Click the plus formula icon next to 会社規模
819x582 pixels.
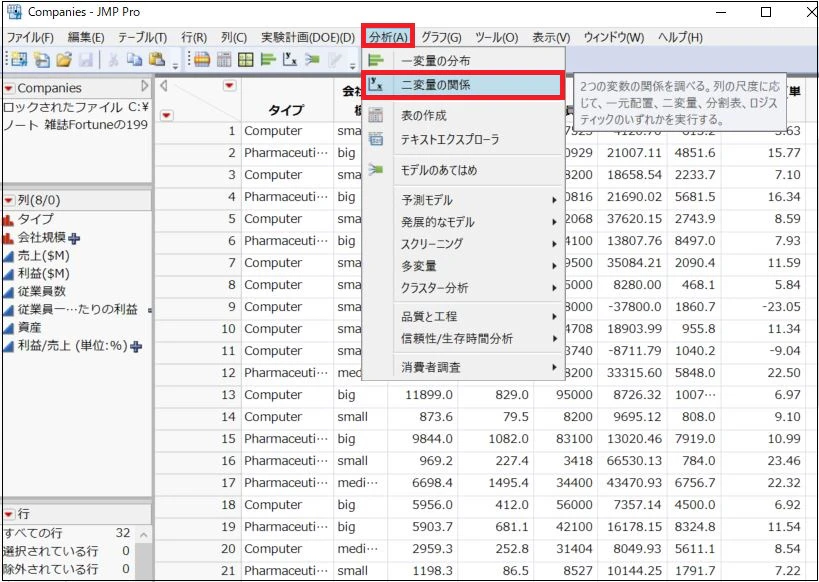[x=74, y=239]
